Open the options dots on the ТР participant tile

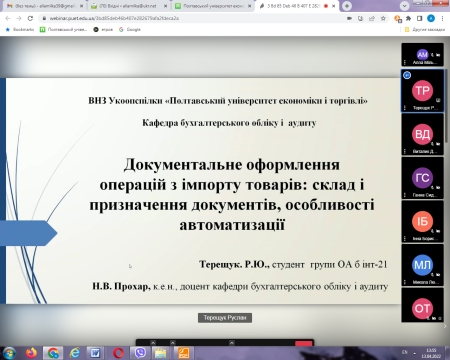click(x=405, y=108)
